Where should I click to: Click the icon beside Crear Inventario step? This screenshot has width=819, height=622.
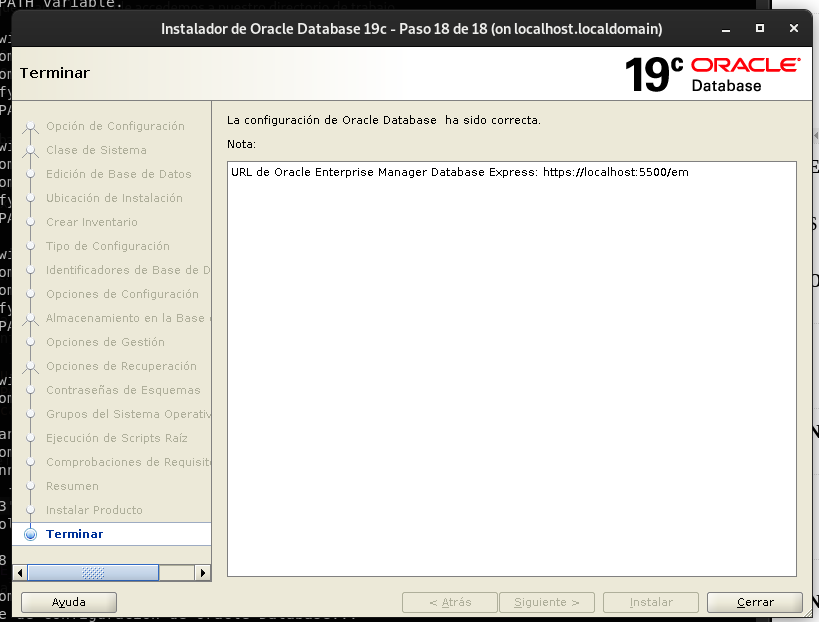click(x=33, y=222)
